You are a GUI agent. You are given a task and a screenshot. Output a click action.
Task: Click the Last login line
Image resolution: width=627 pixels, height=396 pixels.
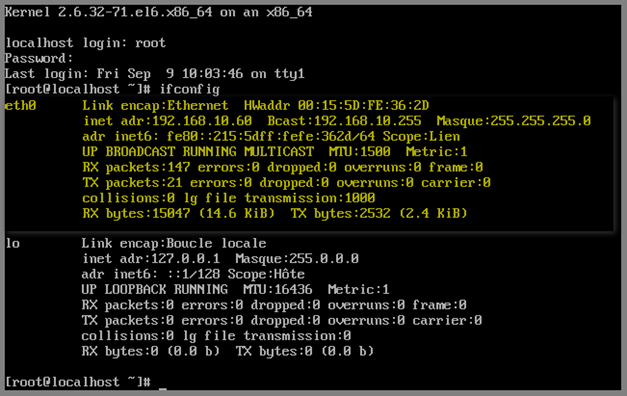point(155,74)
